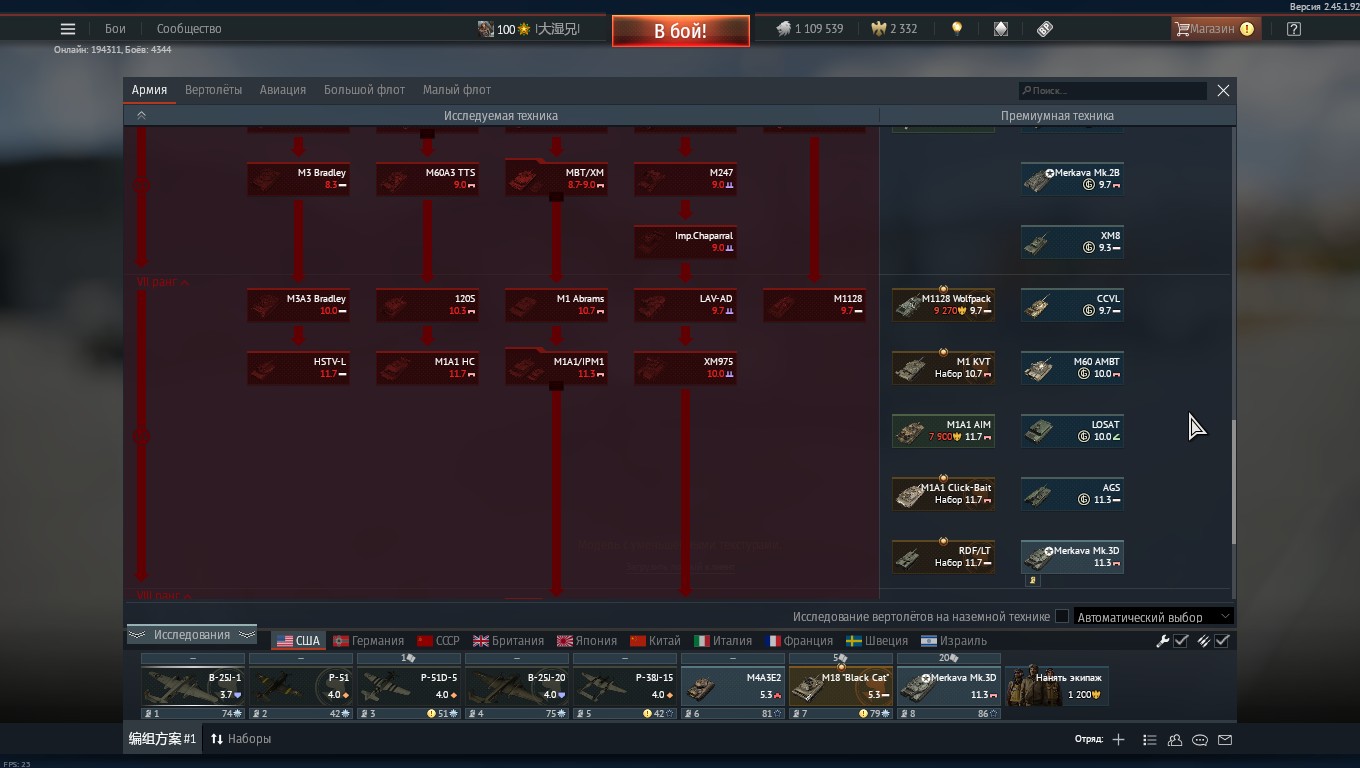Select the Merkava Mk.3D crew slot
The image size is (1360, 768).
(949, 686)
